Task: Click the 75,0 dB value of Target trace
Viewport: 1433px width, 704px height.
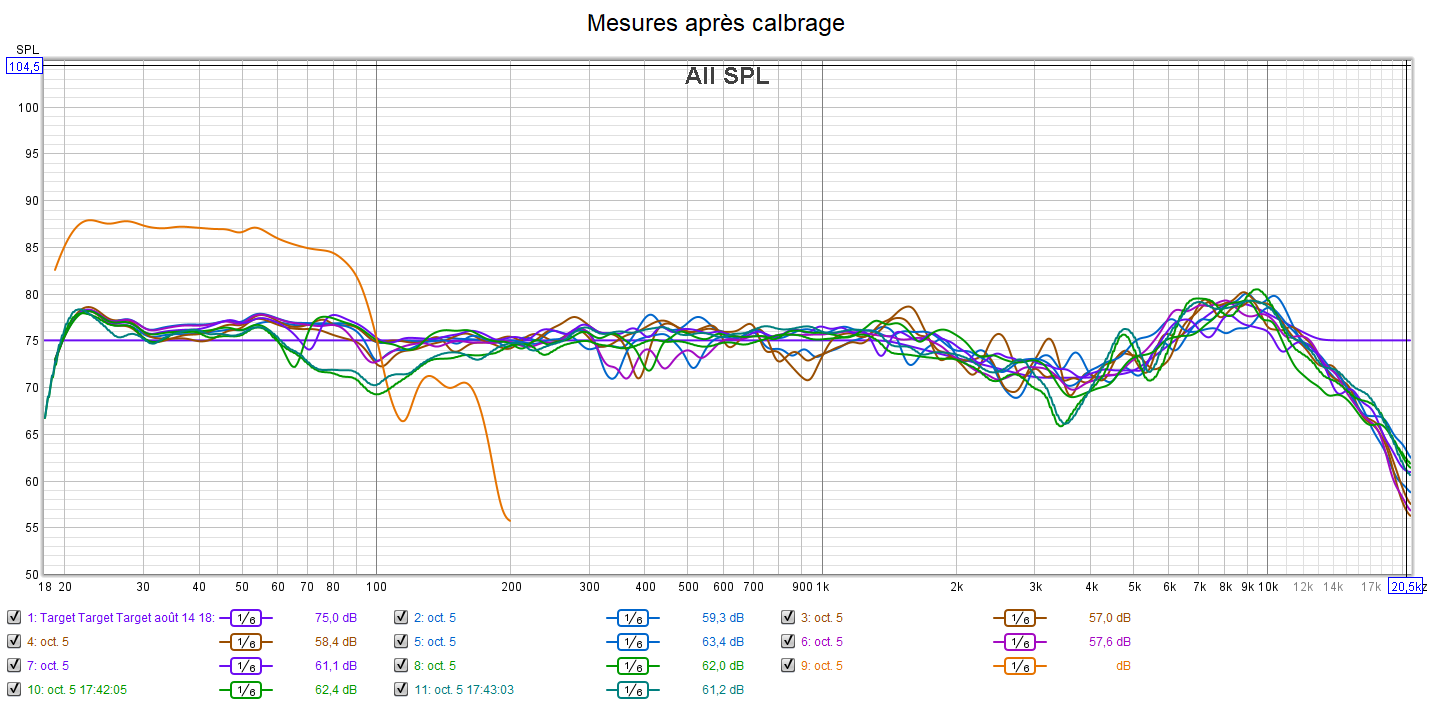Action: (x=336, y=617)
